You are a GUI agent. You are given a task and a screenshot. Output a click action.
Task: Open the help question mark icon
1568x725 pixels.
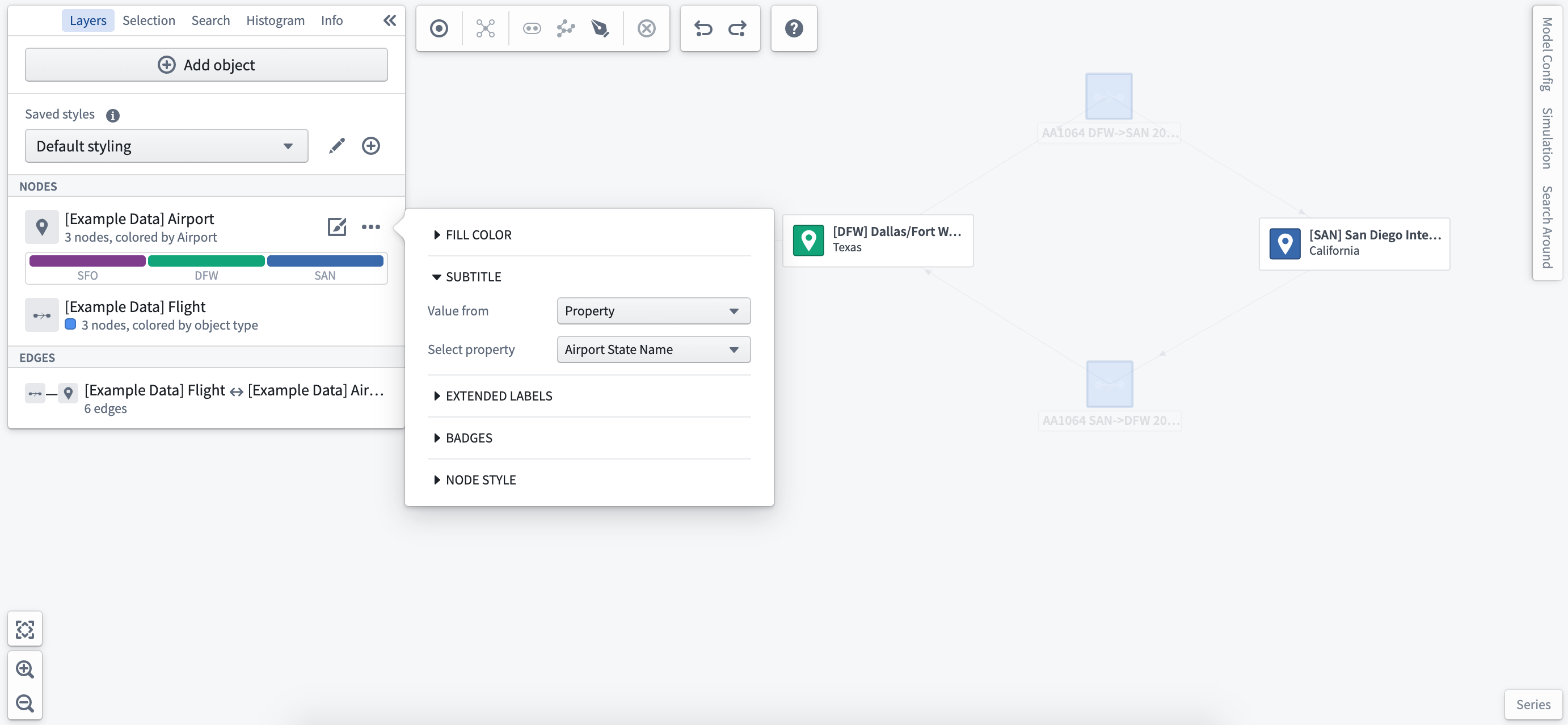[794, 28]
